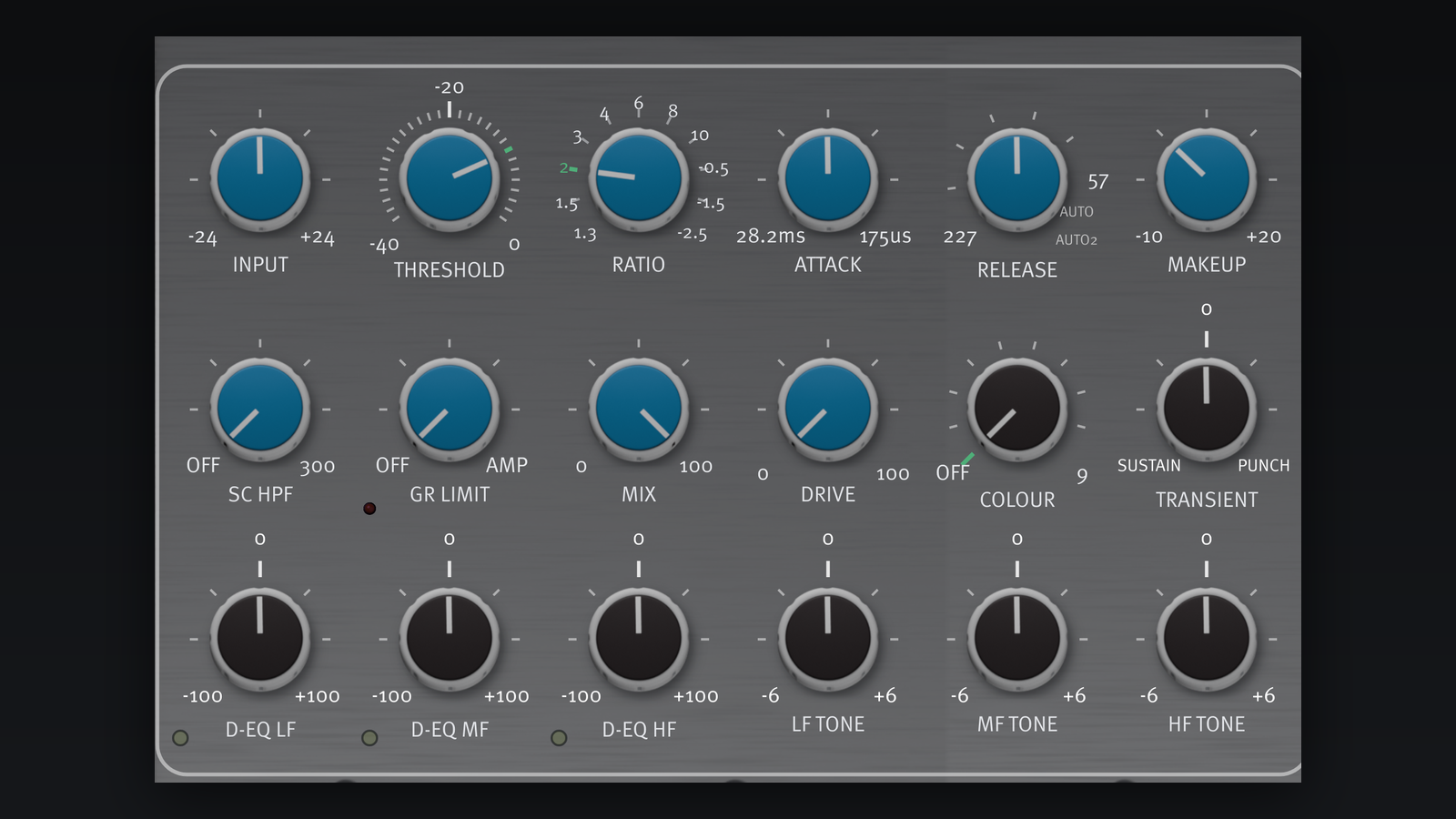This screenshot has height=819, width=1456.
Task: Click the input -24 label
Action: pos(203,238)
